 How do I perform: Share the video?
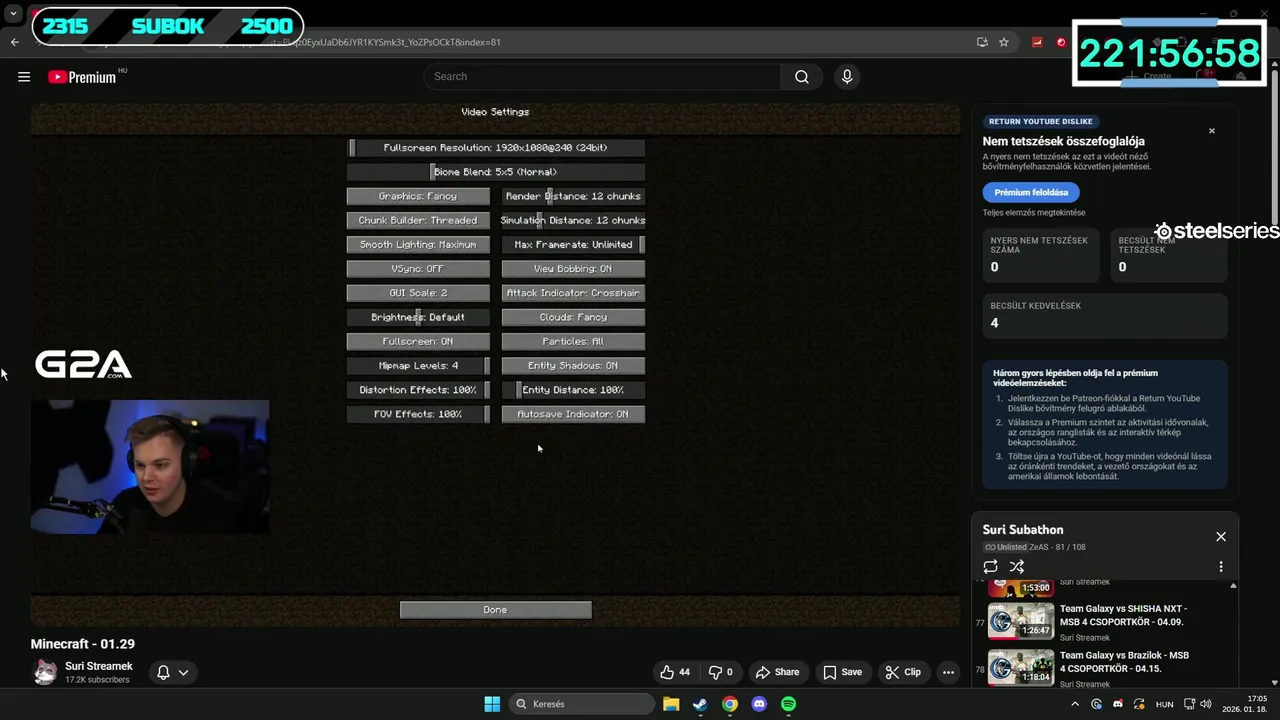777,672
